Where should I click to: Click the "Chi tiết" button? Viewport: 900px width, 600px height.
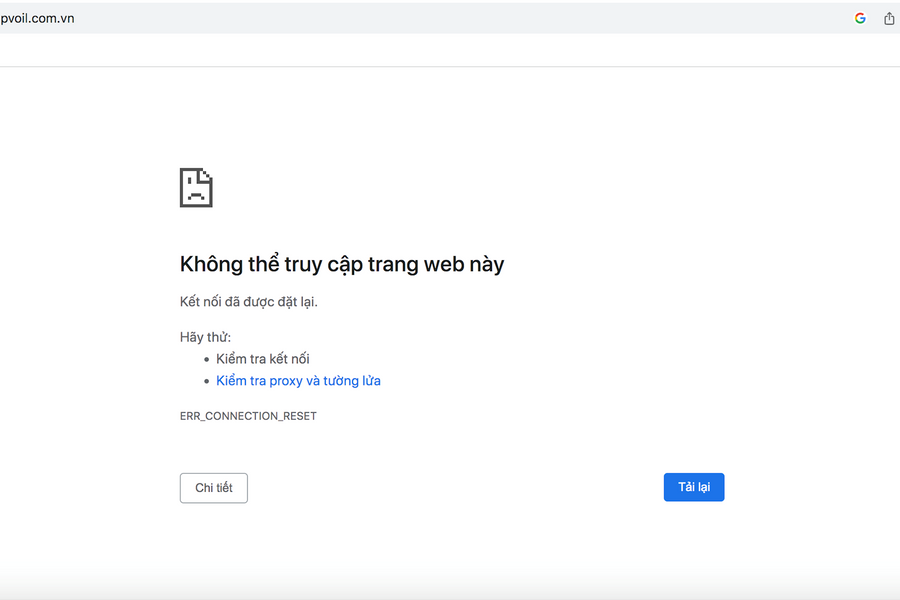click(214, 487)
